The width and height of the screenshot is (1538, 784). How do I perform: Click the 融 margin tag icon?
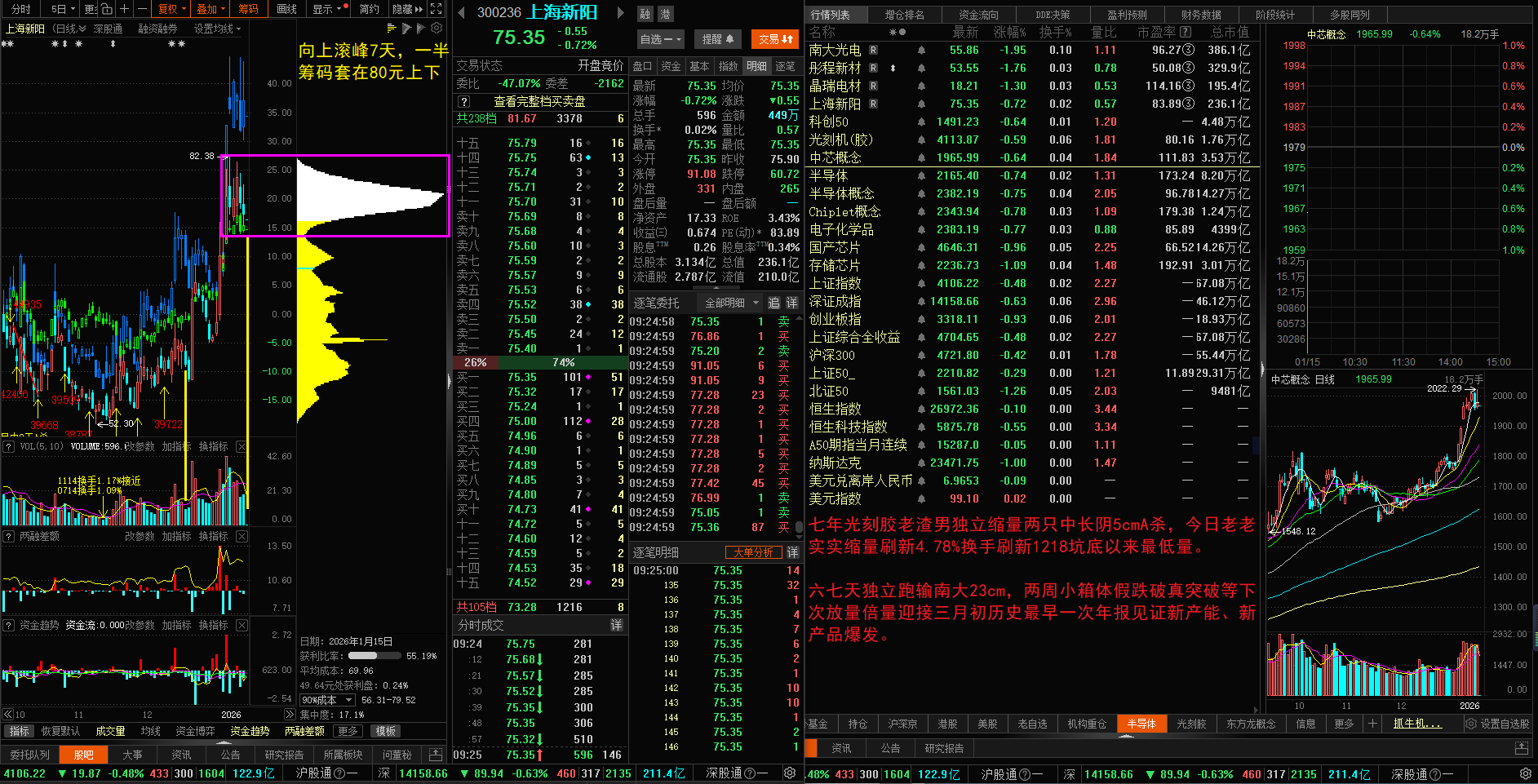645,14
